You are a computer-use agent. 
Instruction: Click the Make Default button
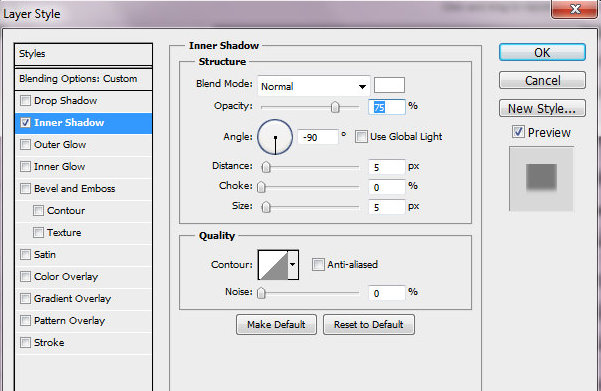point(276,324)
